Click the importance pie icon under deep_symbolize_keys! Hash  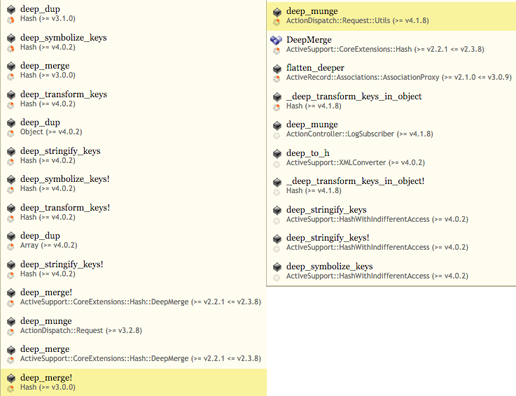11,190
